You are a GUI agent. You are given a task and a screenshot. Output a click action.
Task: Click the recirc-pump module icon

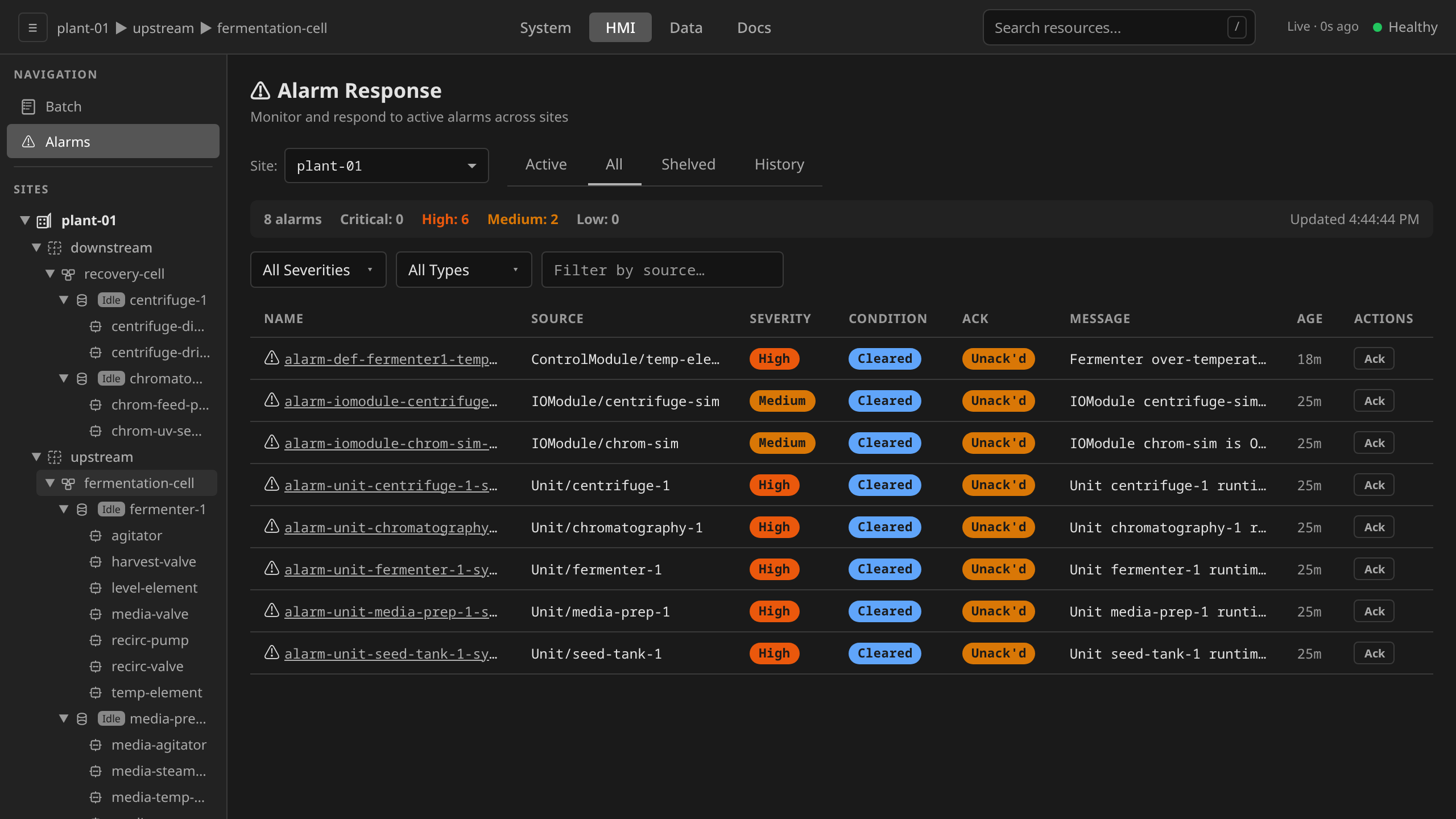coord(96,640)
